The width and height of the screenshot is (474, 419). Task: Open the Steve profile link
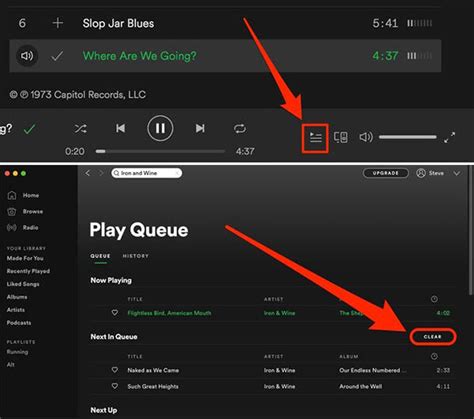point(436,173)
